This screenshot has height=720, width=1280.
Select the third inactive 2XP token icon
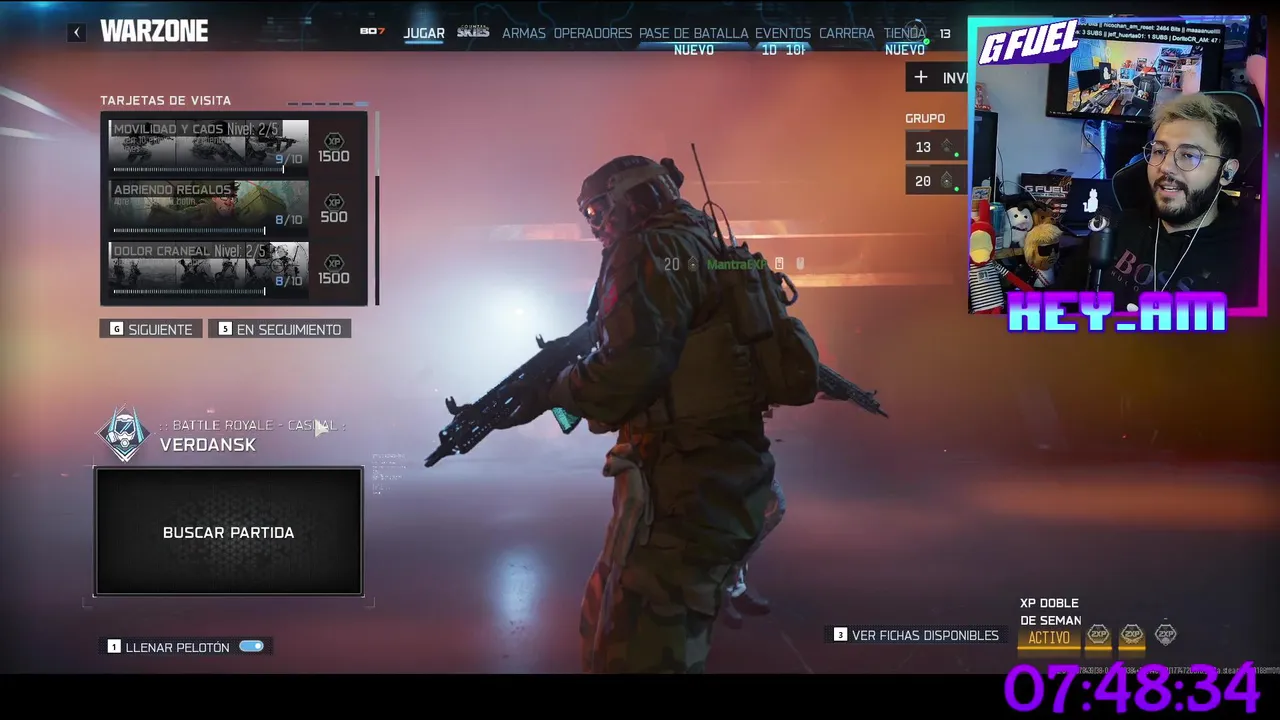(x=1165, y=634)
